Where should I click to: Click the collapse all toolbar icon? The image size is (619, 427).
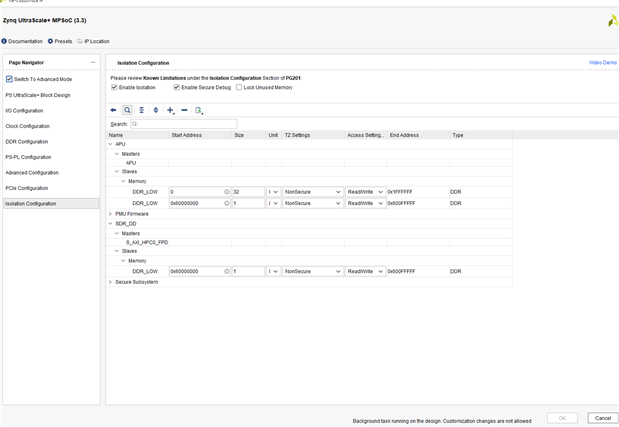(x=141, y=110)
